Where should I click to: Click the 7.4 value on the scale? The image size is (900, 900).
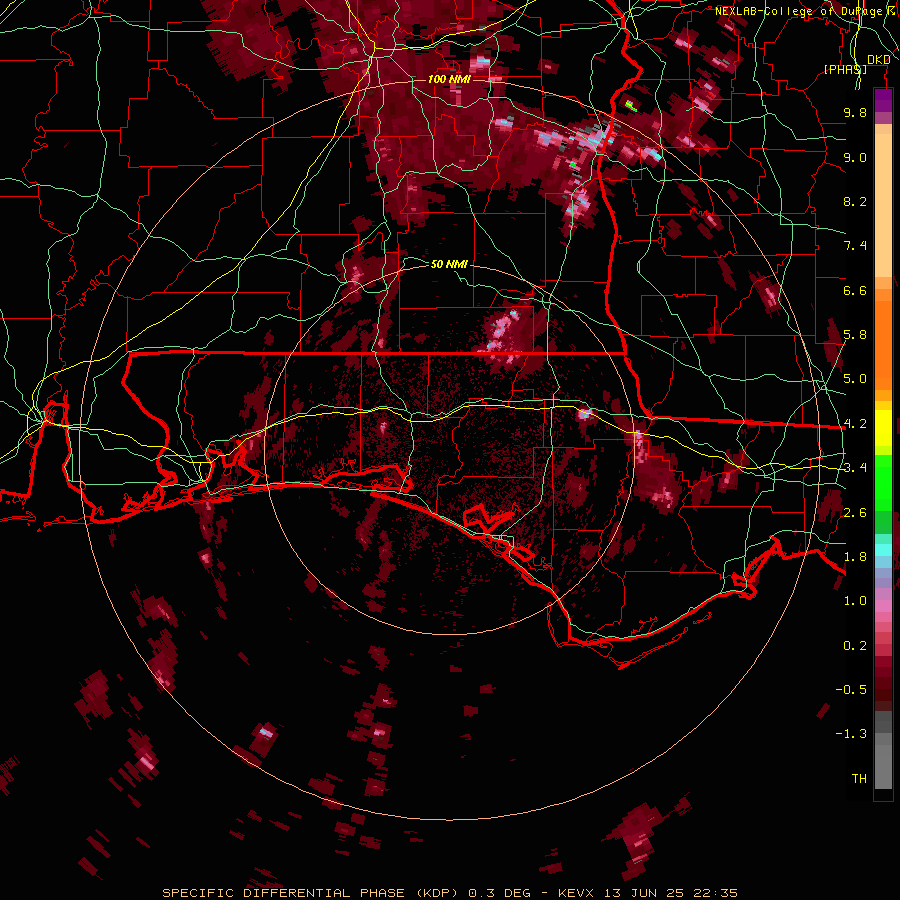click(x=855, y=246)
